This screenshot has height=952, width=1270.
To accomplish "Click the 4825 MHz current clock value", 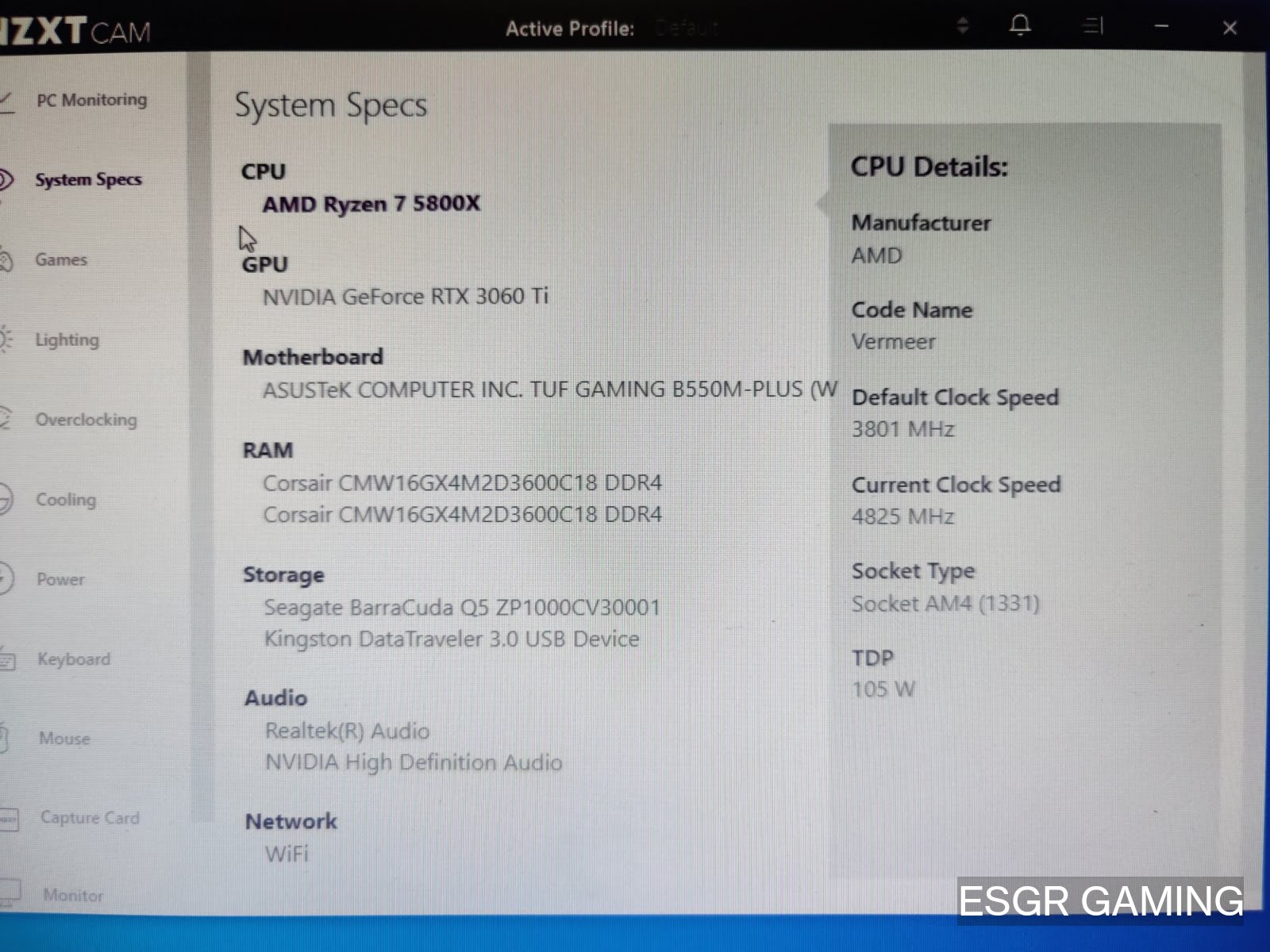I will [x=903, y=516].
